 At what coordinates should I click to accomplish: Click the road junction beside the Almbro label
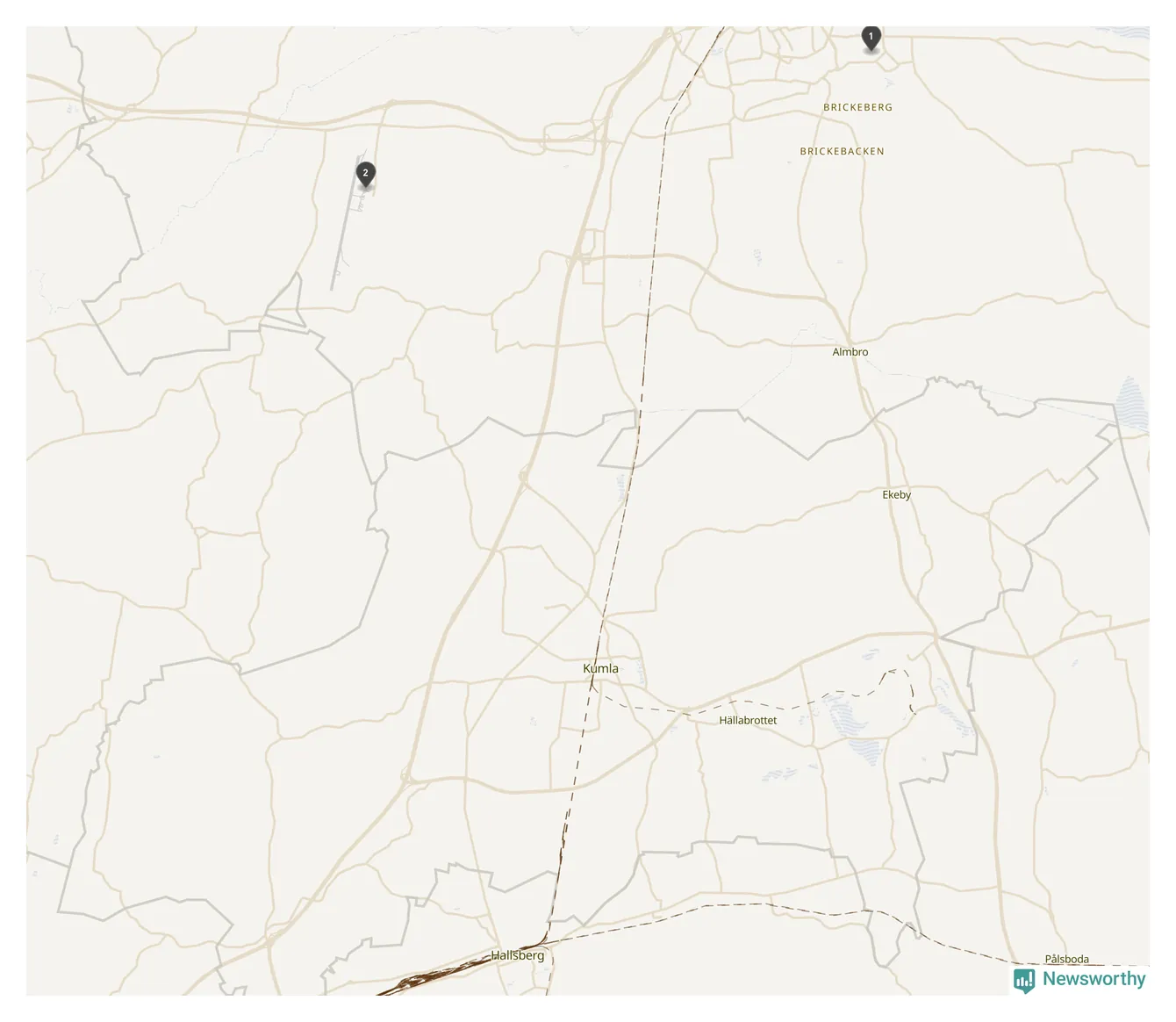(850, 341)
